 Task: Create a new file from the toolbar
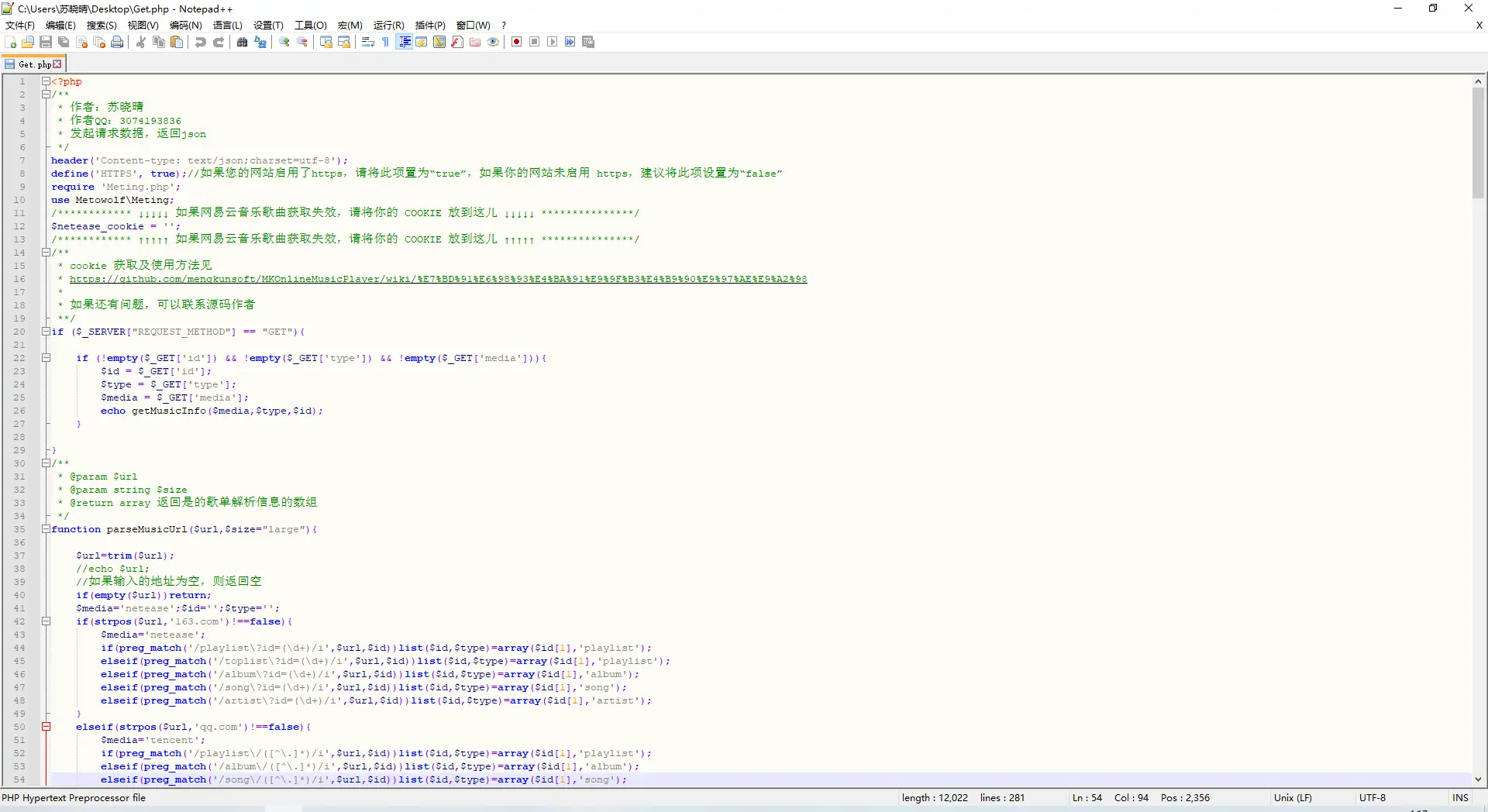point(10,42)
